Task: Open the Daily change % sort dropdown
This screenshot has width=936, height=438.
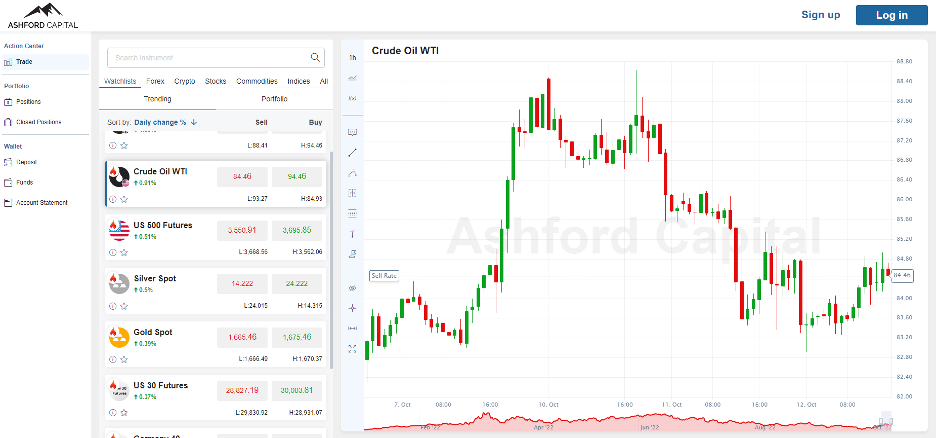Action: [x=165, y=122]
